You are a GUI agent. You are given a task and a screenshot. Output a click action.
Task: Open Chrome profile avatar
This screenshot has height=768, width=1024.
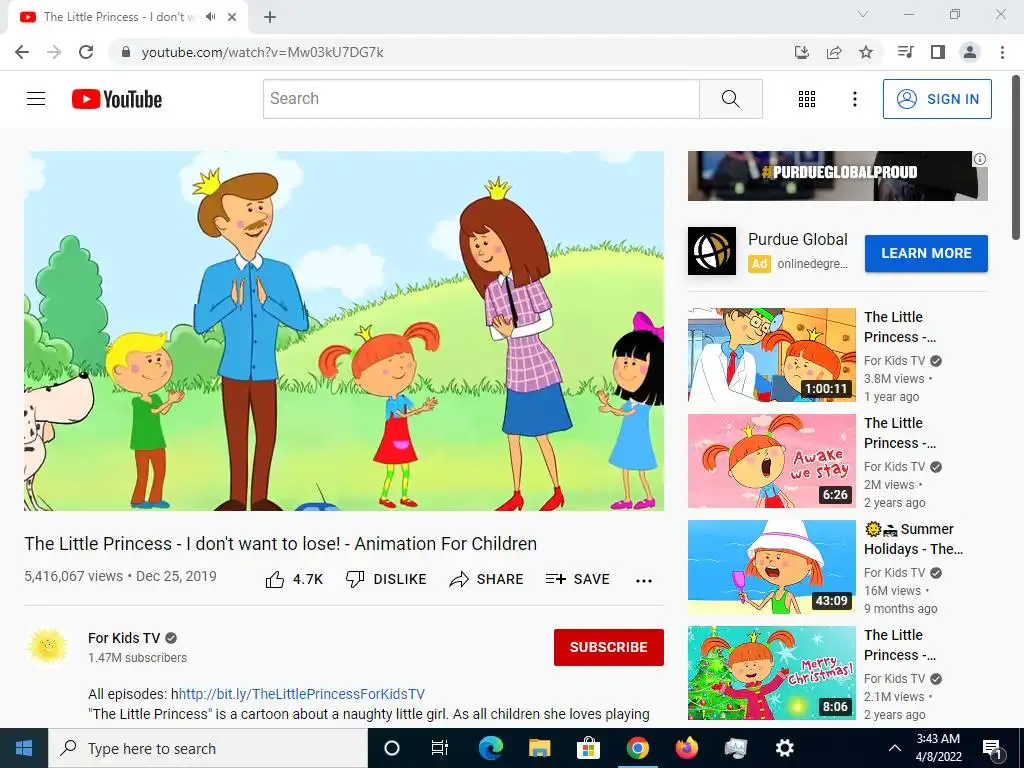click(x=970, y=52)
